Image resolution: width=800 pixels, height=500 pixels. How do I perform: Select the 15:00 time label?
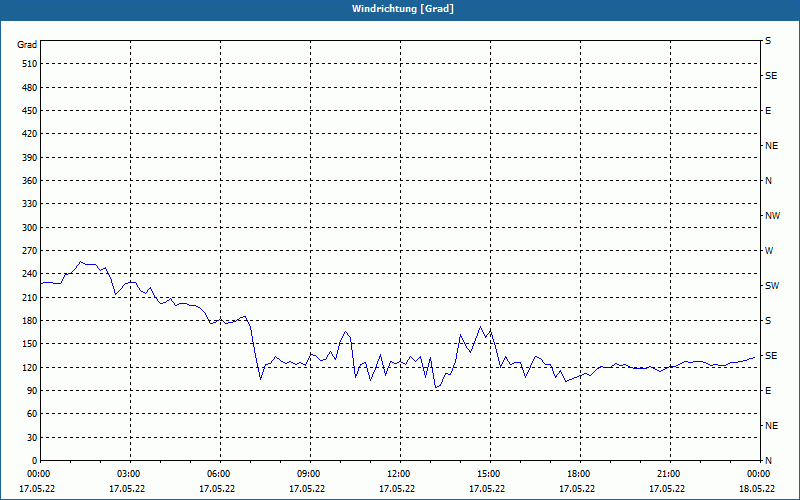(490, 474)
